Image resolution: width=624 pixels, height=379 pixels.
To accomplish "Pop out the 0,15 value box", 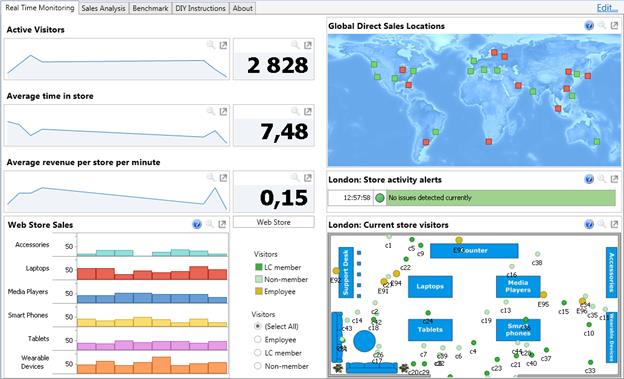I will tap(308, 178).
